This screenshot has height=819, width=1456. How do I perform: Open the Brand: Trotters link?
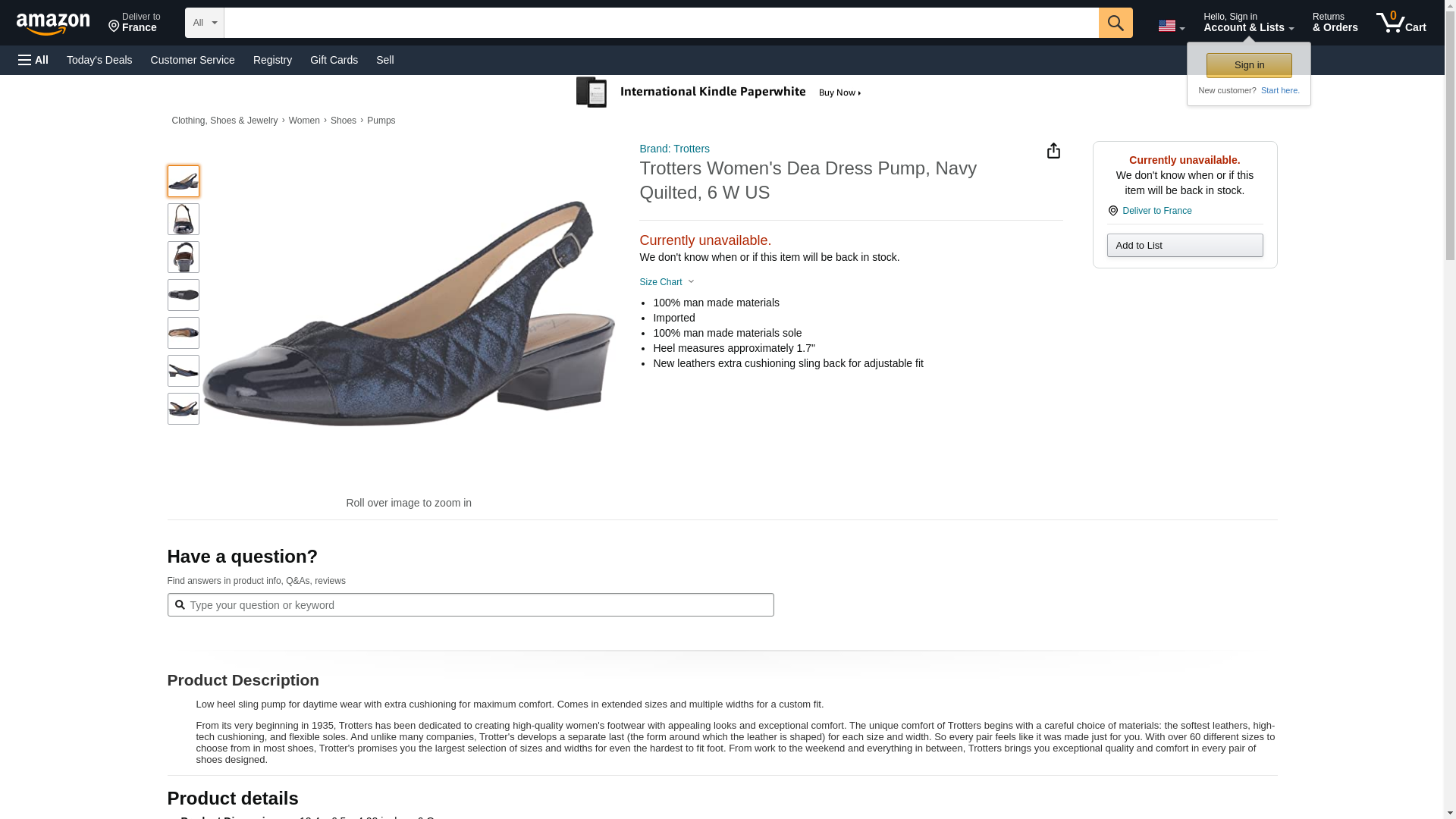(x=674, y=149)
